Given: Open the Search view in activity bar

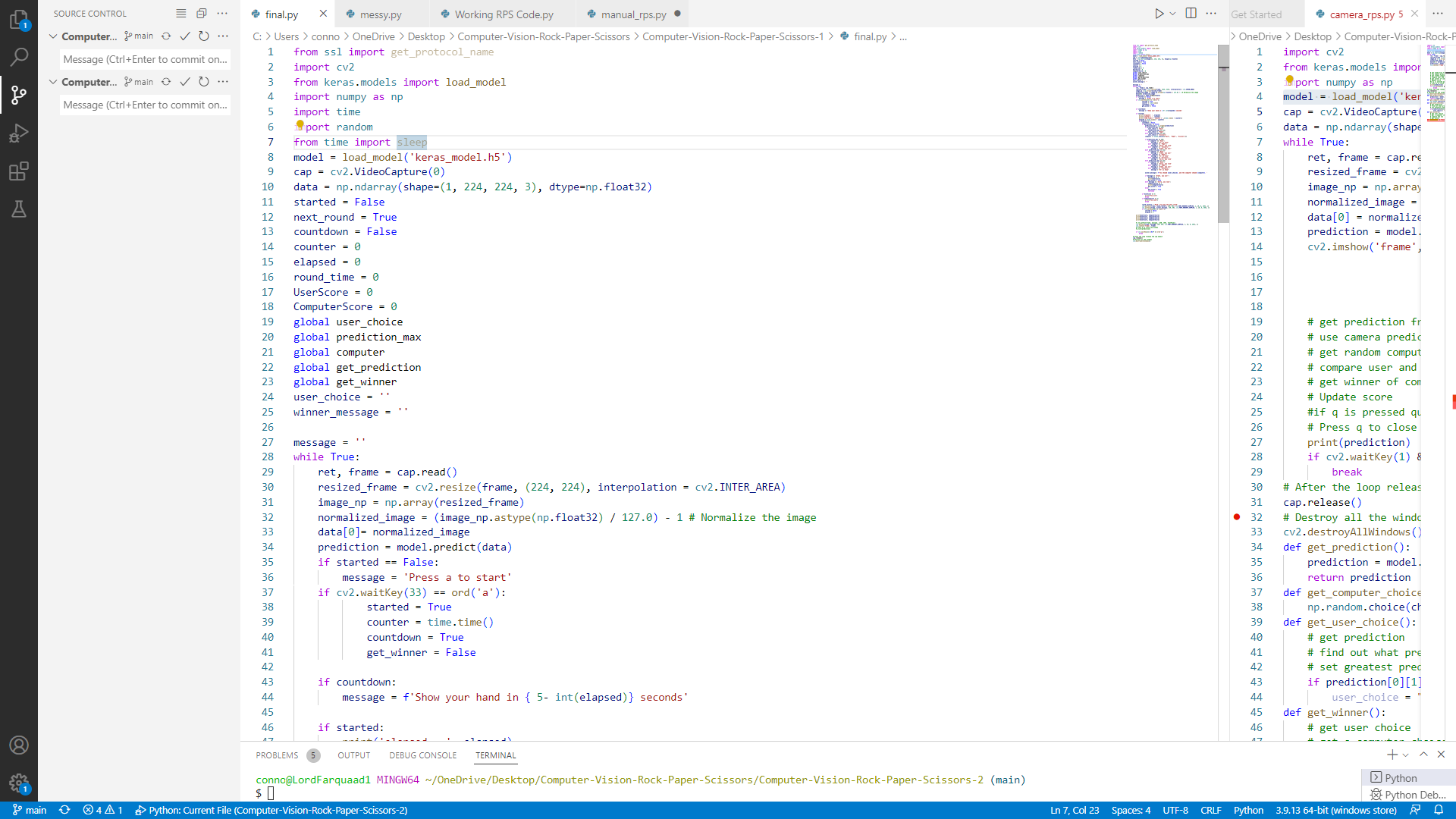Looking at the screenshot, I should [19, 57].
